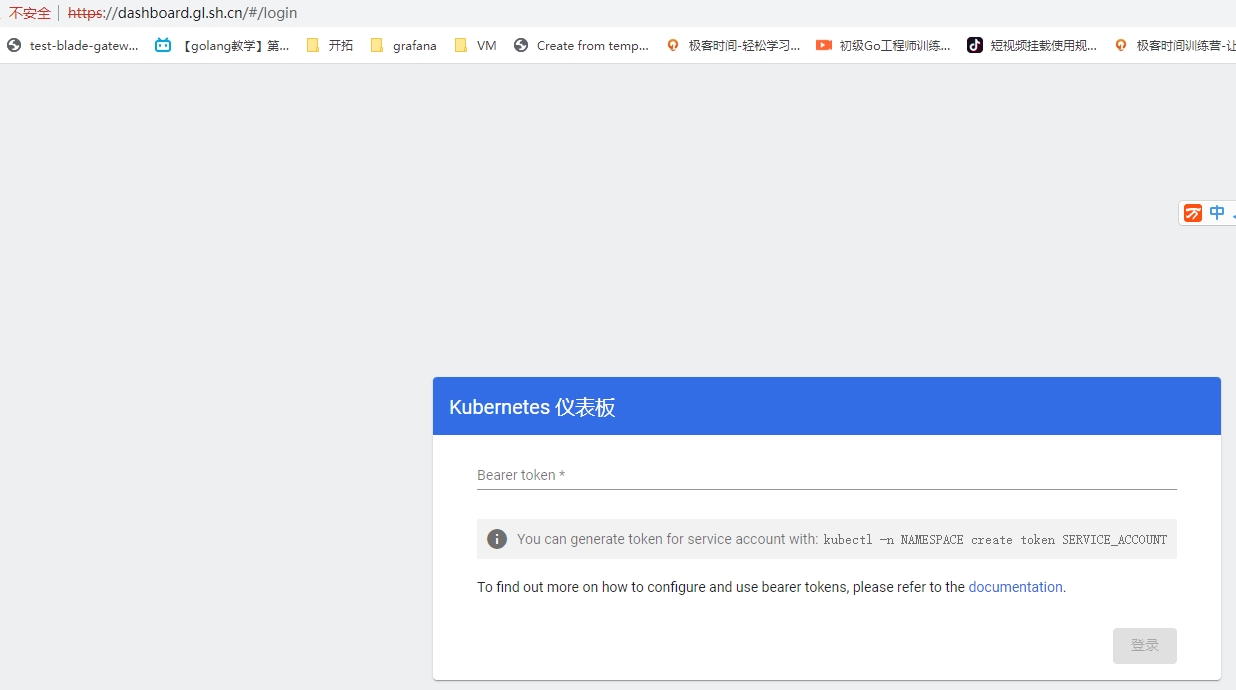Click the info icon beside token hint
The image size is (1236, 690).
497,539
